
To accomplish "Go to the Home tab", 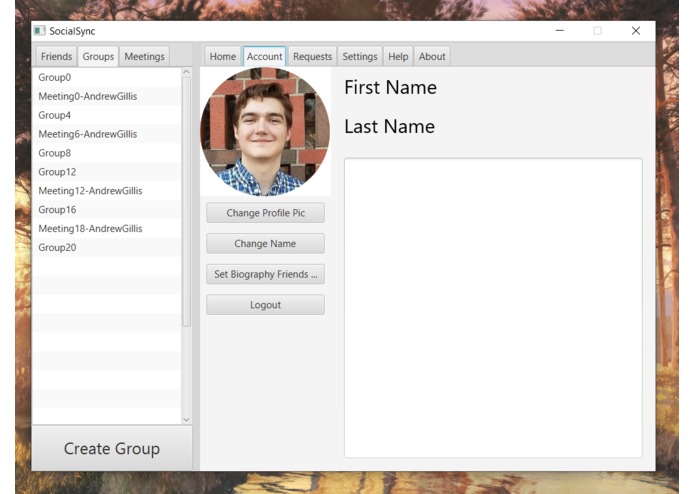I will [223, 57].
